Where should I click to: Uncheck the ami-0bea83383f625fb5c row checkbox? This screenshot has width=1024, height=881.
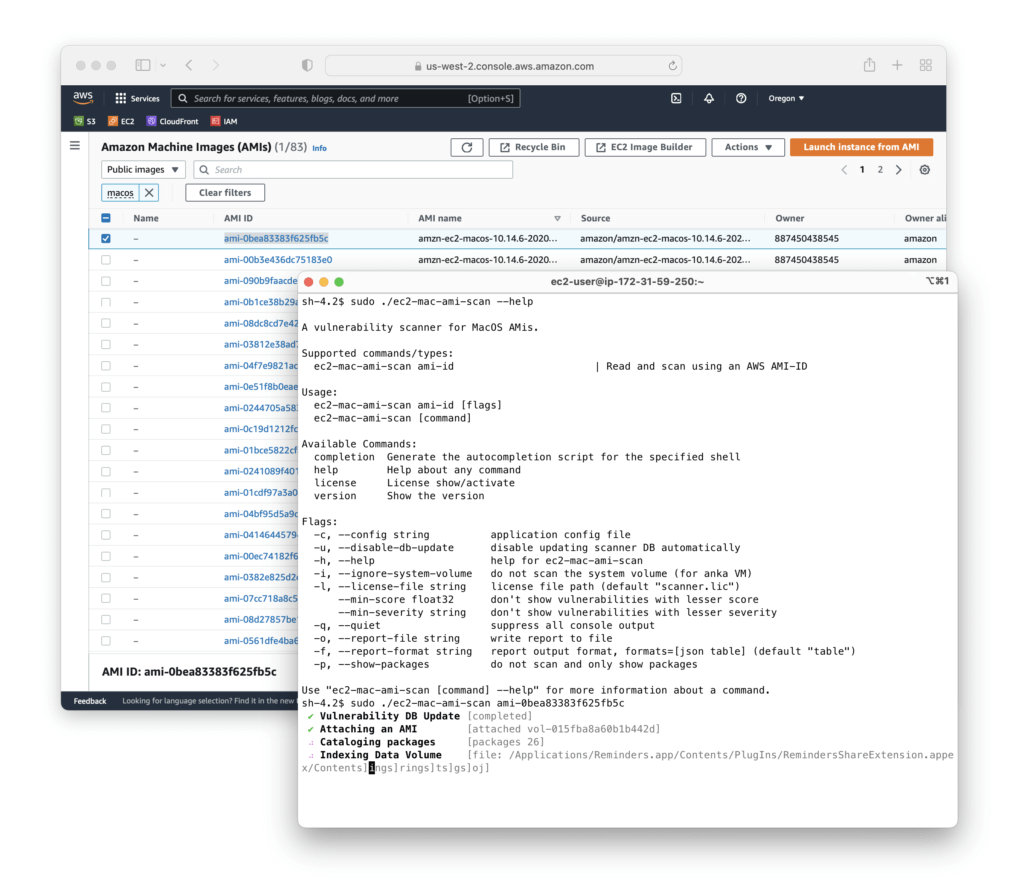click(106, 238)
